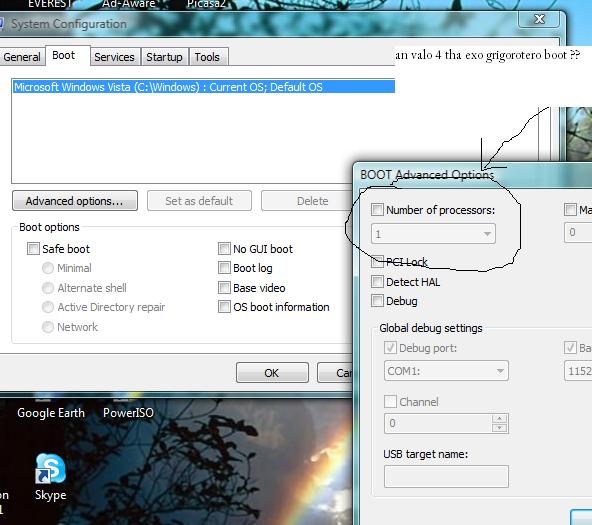Switch to the Services tab
This screenshot has width=592, height=525.
click(x=114, y=57)
